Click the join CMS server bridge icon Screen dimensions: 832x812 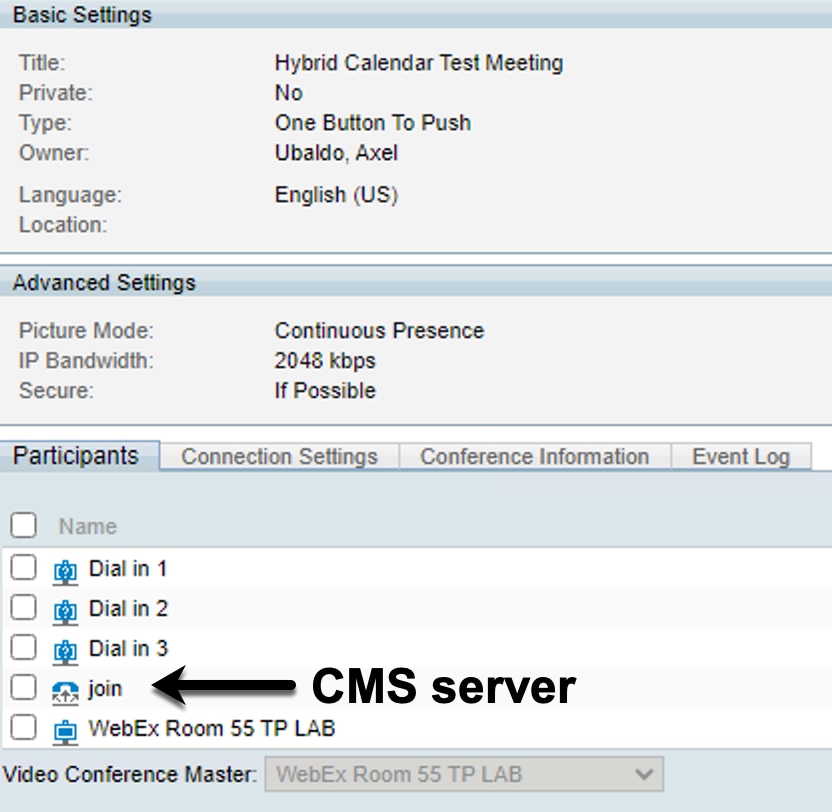(x=65, y=692)
